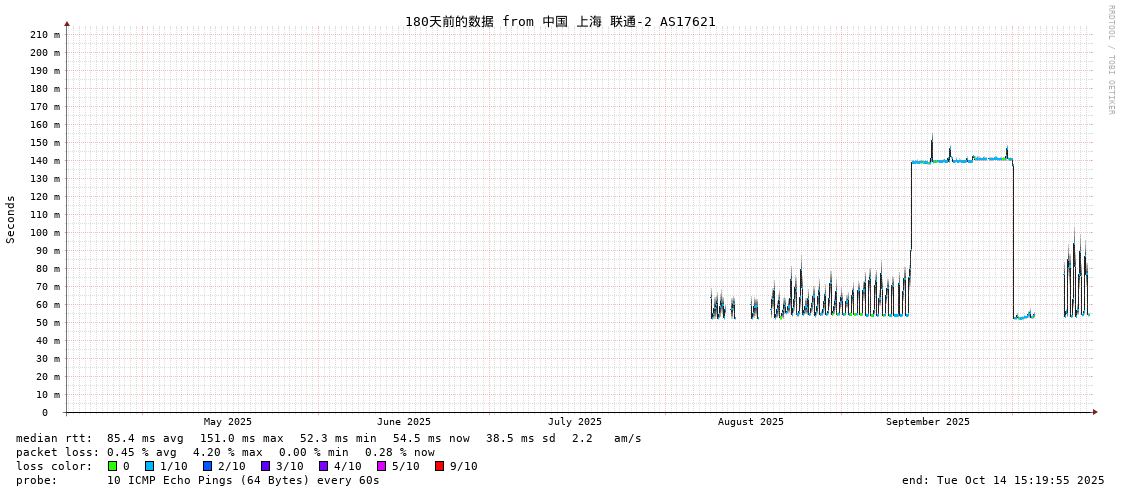Screen dimensions: 1121x494
Task: Select the September 2025 axis label
Action: (x=927, y=422)
